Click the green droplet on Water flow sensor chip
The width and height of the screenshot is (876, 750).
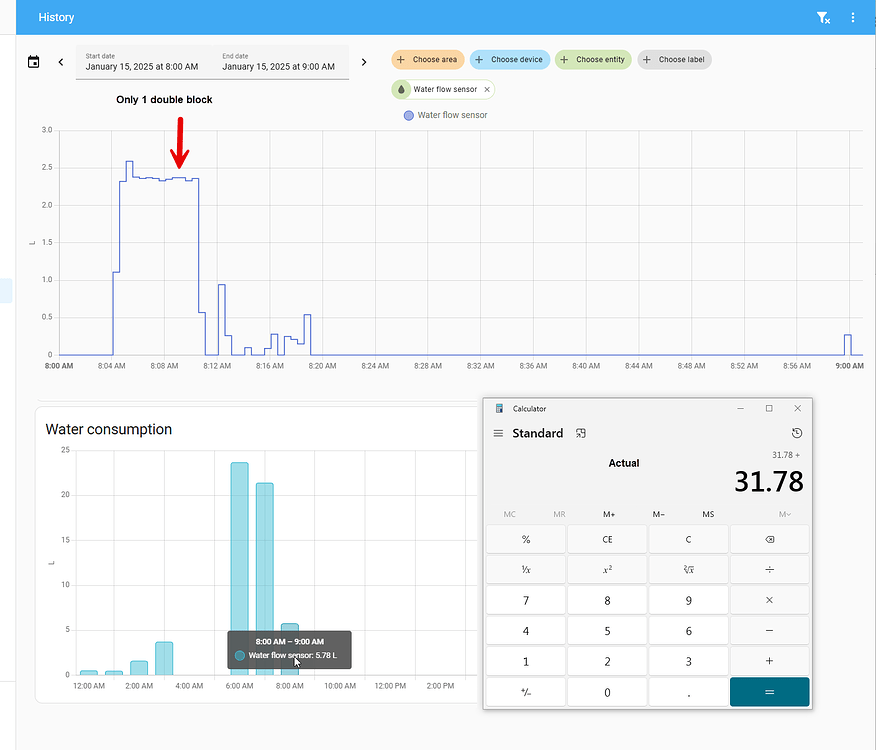(x=402, y=88)
